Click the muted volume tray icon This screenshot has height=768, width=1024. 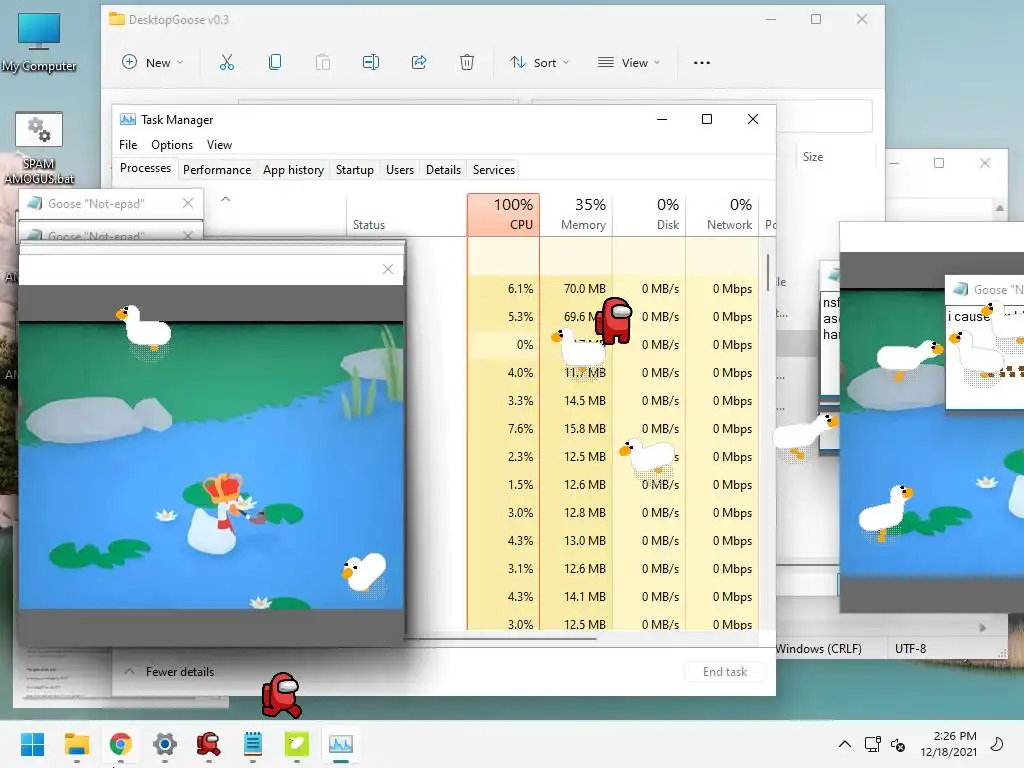coord(898,744)
